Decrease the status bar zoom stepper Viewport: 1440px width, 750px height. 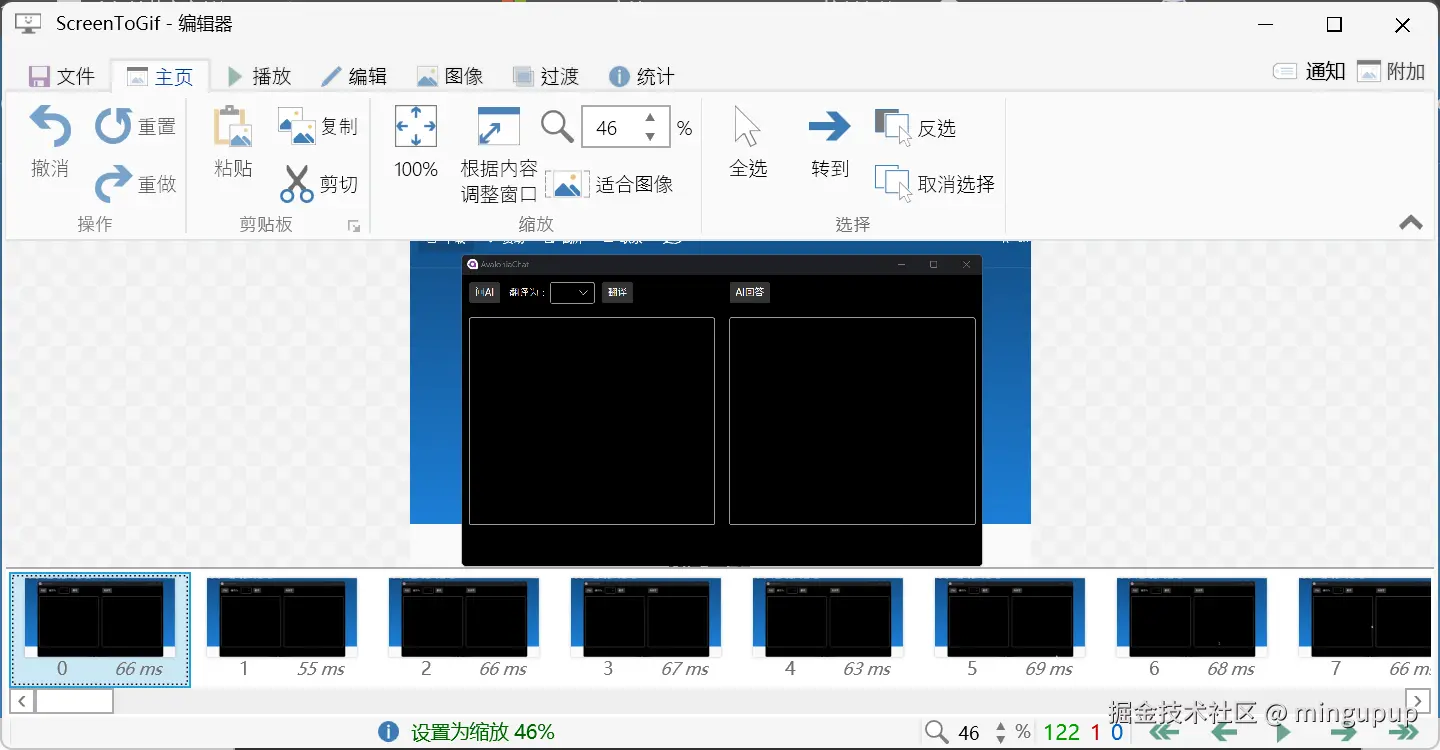coord(1001,739)
